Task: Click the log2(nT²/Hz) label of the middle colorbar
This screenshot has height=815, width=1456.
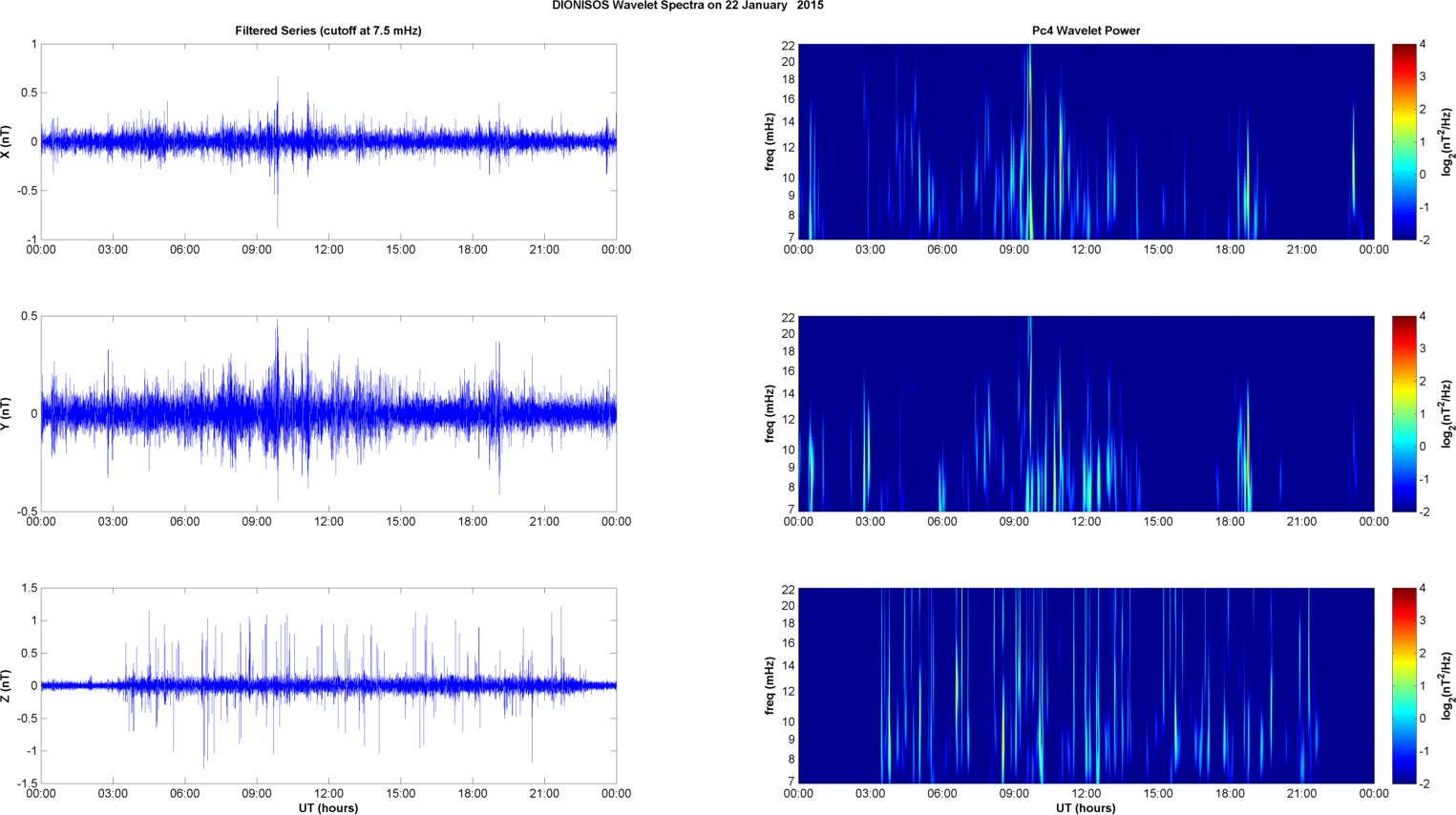Action: point(1447,413)
